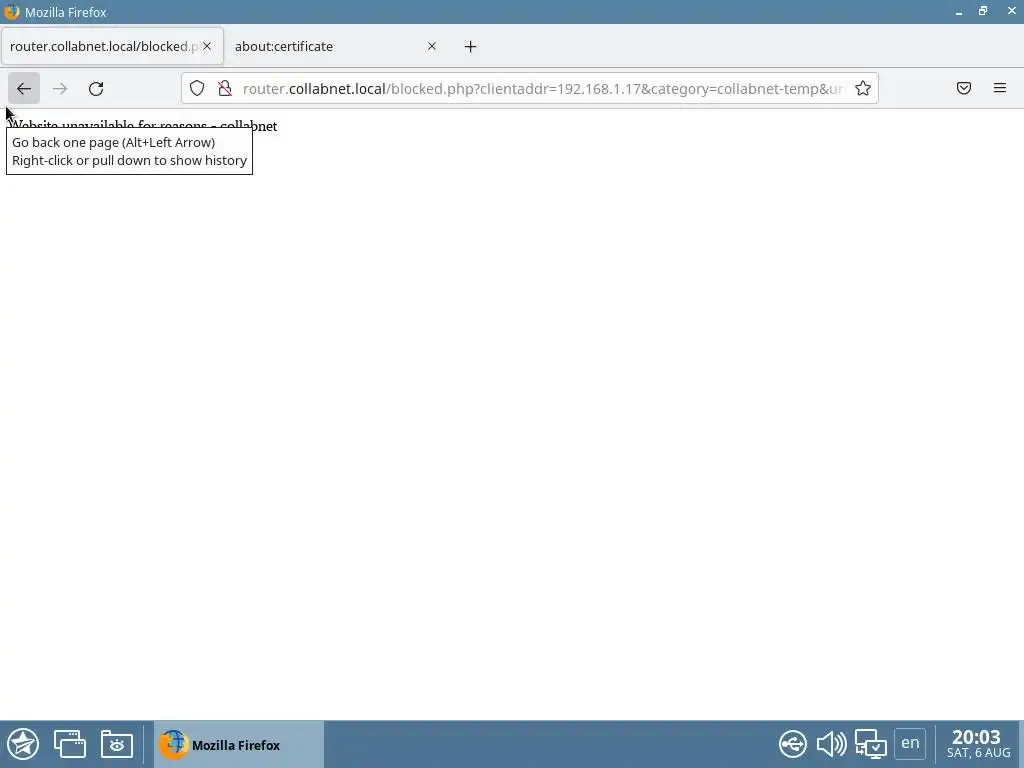Click the insecure connection padlock icon
The width and height of the screenshot is (1024, 768).
(x=225, y=88)
